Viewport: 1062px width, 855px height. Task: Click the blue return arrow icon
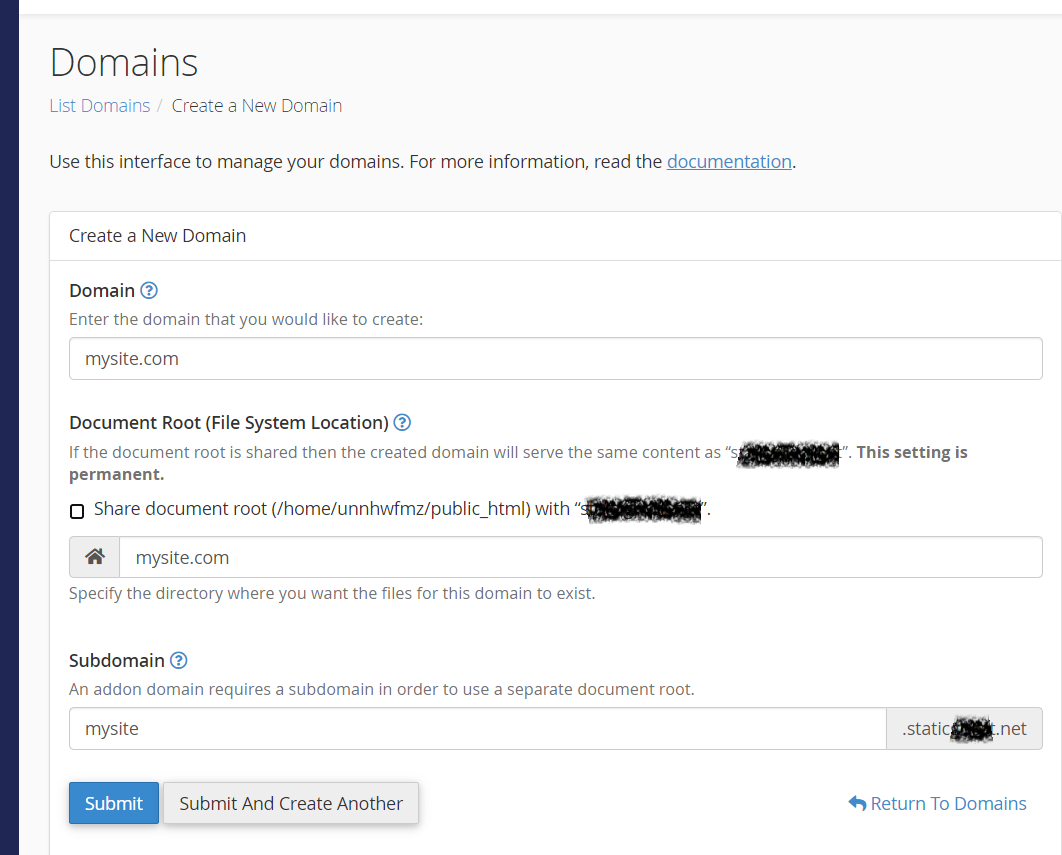856,802
